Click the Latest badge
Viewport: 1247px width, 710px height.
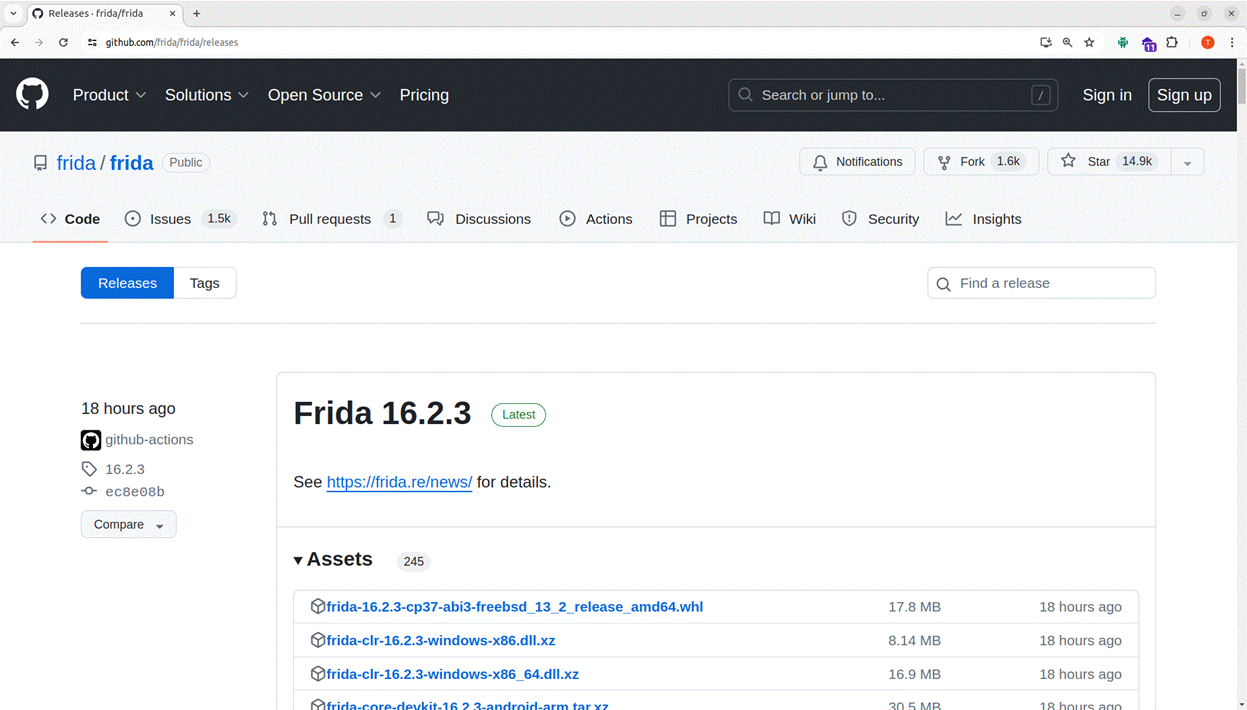pyautogui.click(x=518, y=414)
